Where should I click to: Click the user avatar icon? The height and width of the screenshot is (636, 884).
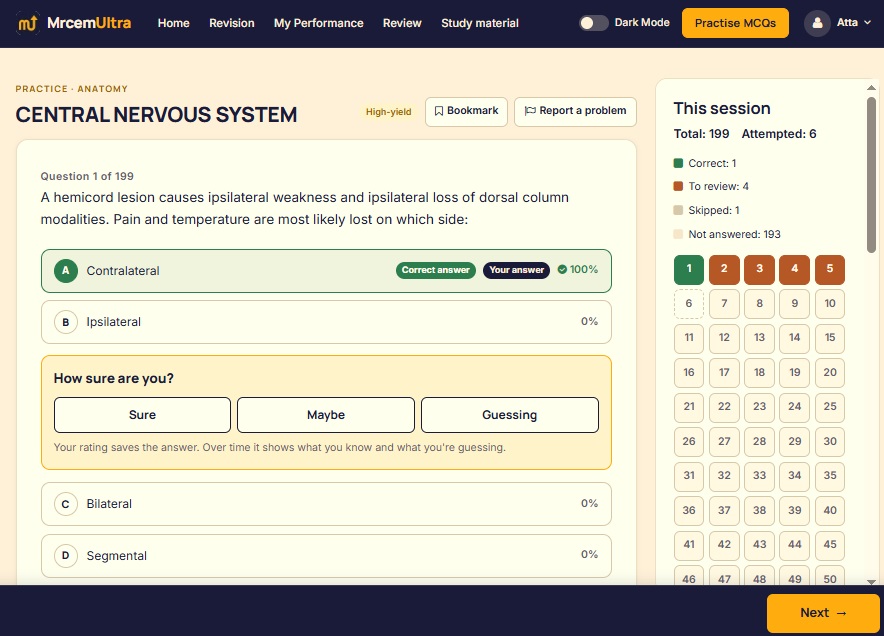coord(817,23)
